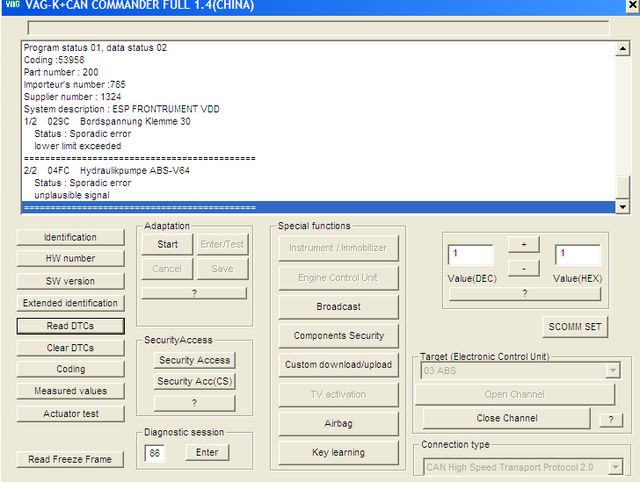Screen dimensions: 640x482
Task: Click the HW number button
Action: pyautogui.click(x=70, y=258)
